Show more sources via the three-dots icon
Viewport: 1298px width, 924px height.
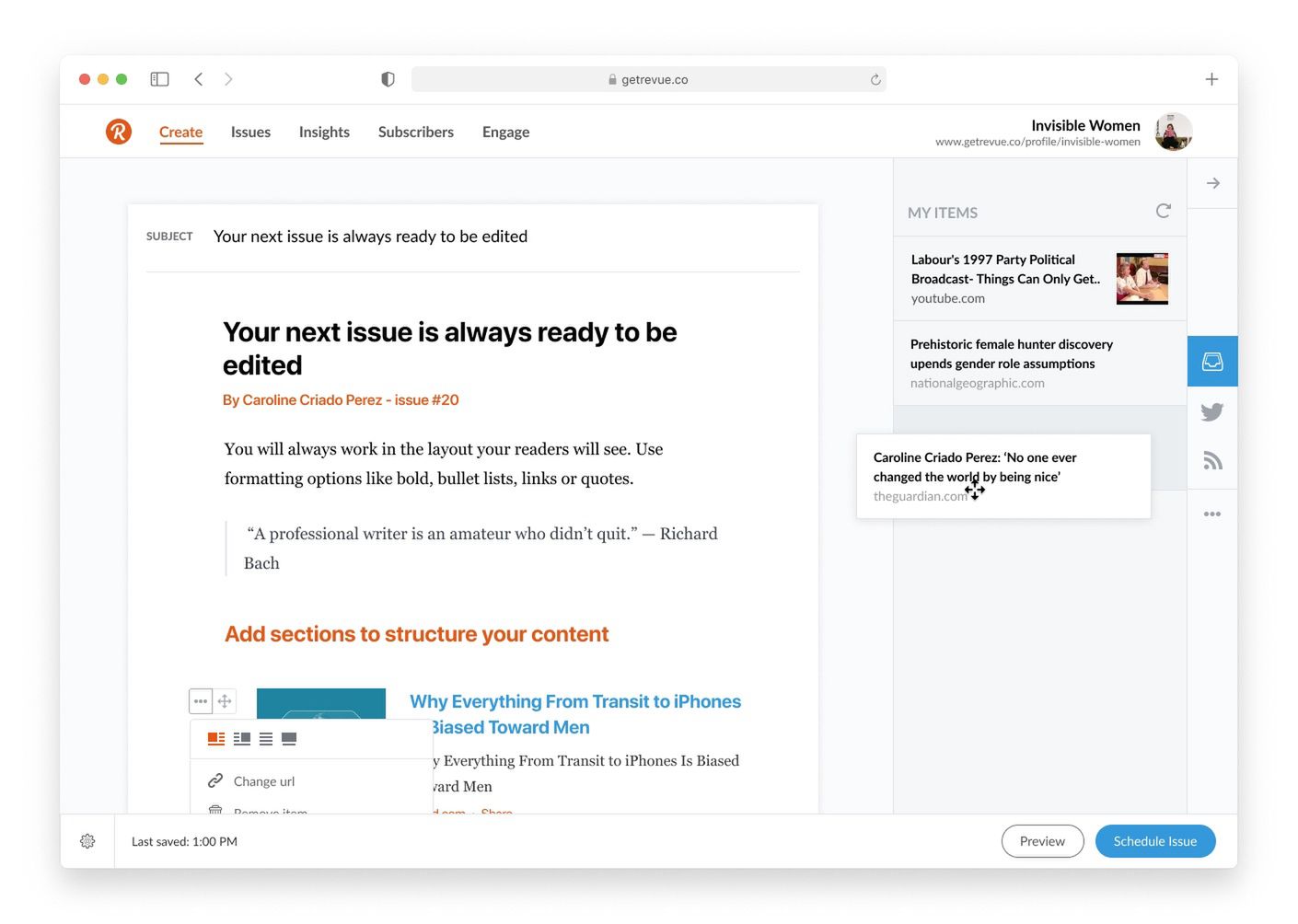click(1212, 514)
